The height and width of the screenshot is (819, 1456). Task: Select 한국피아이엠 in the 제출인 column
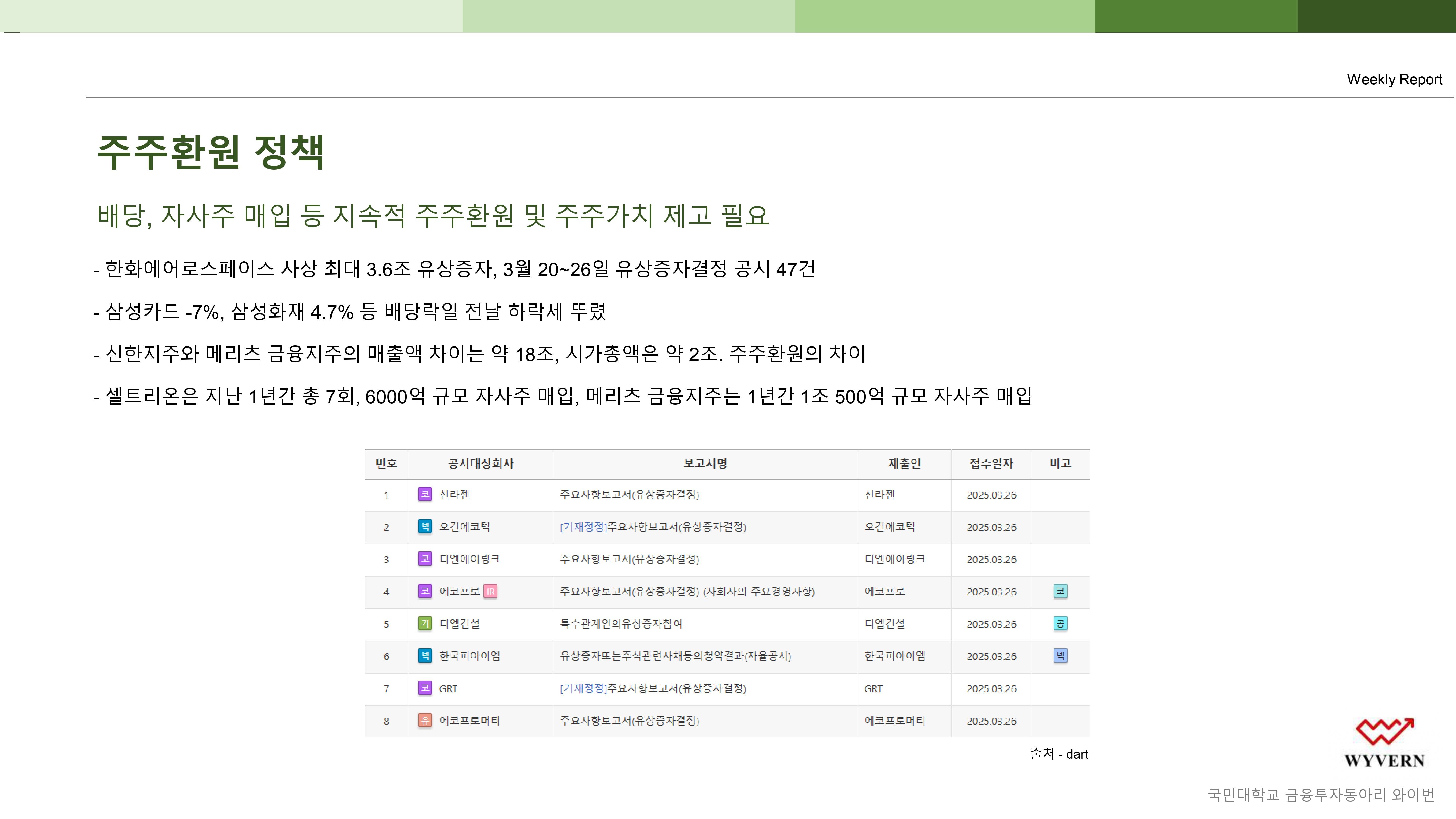pos(895,656)
